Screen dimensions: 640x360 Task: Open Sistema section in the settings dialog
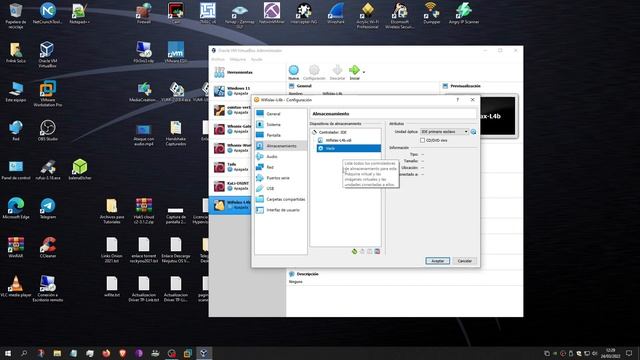[x=281, y=124]
